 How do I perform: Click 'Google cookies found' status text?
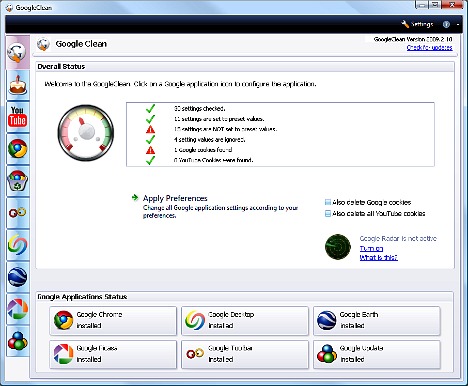203,150
